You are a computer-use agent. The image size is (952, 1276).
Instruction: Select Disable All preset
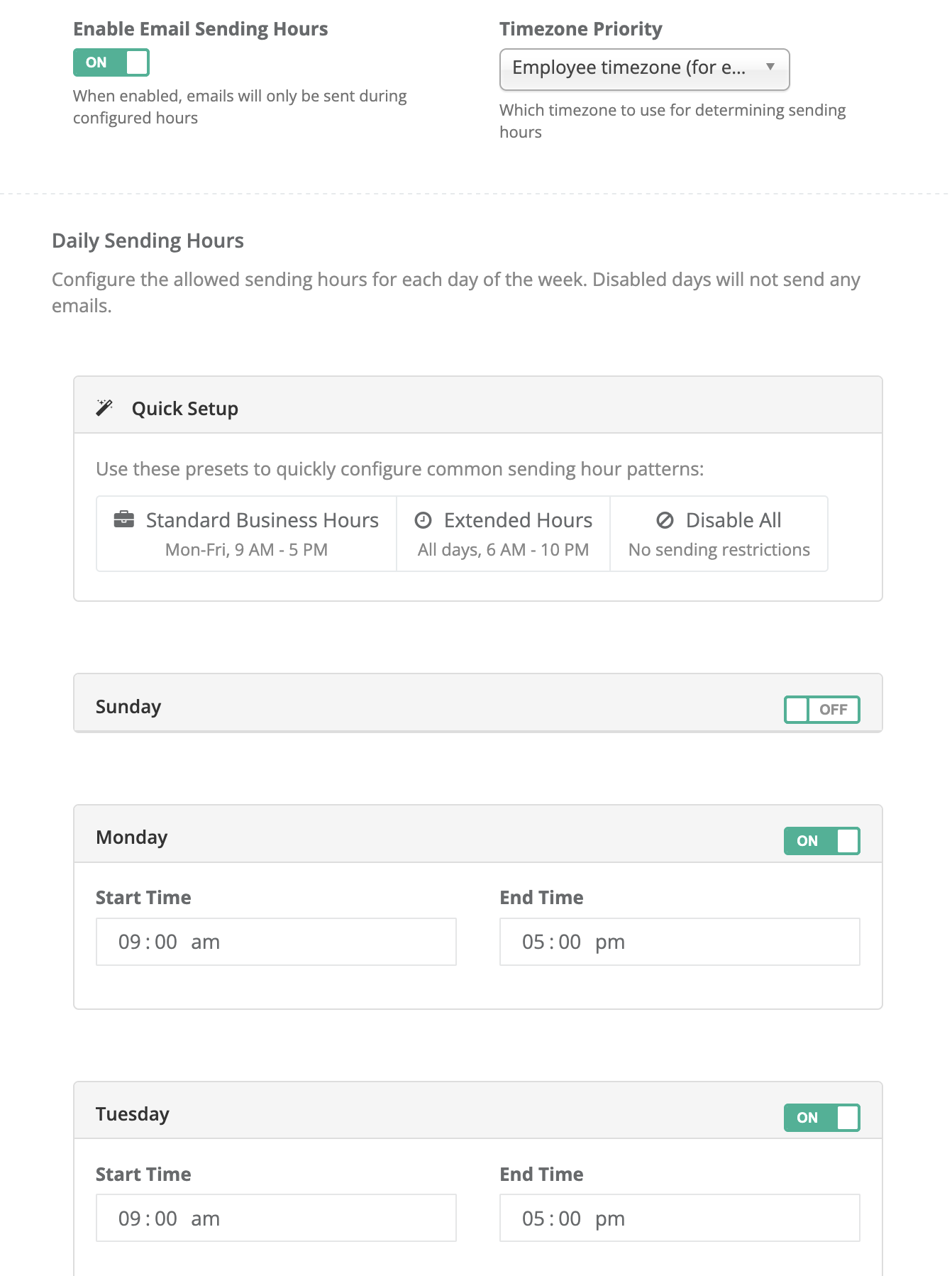coord(719,534)
